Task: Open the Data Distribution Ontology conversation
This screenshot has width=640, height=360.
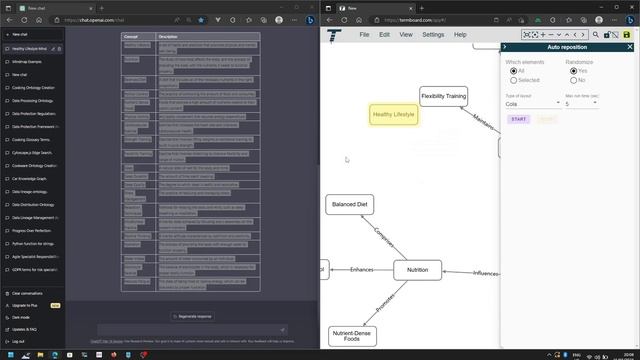Action: click(33, 205)
